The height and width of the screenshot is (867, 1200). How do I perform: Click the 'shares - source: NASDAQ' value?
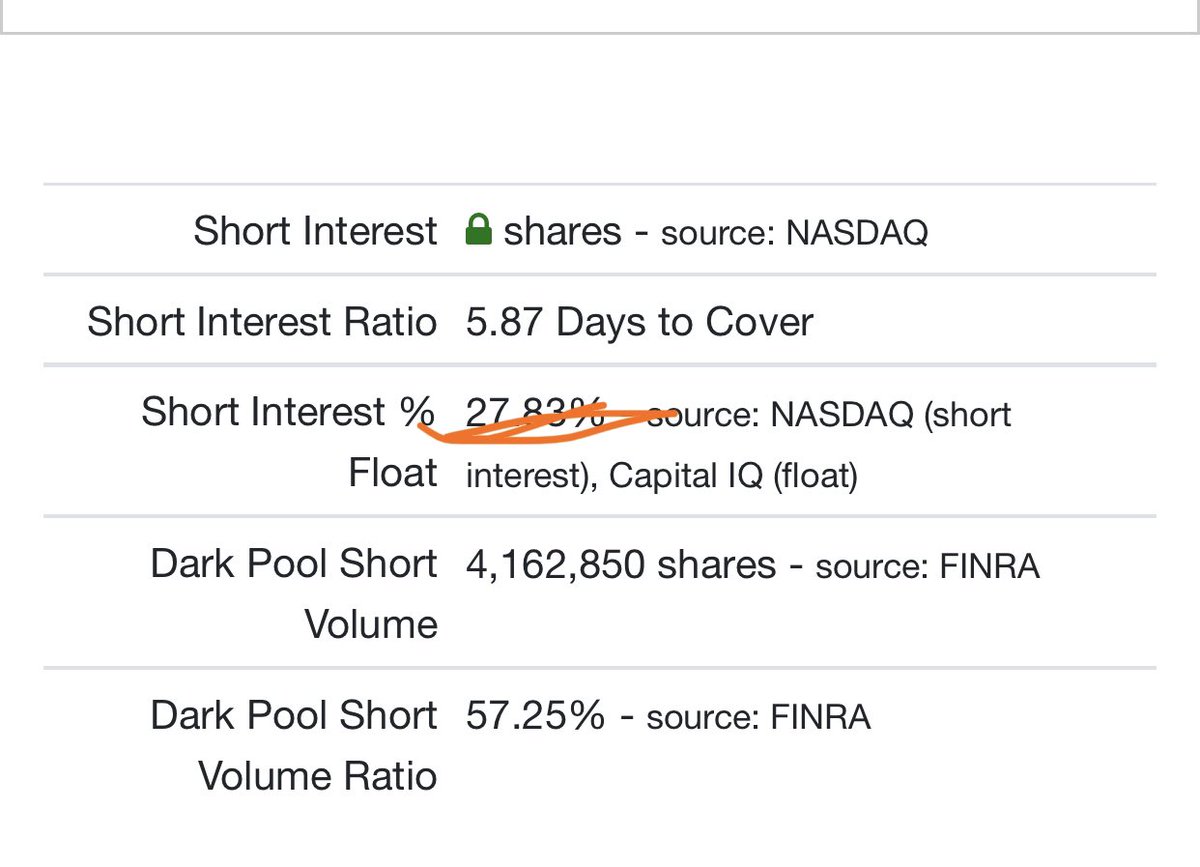point(716,231)
